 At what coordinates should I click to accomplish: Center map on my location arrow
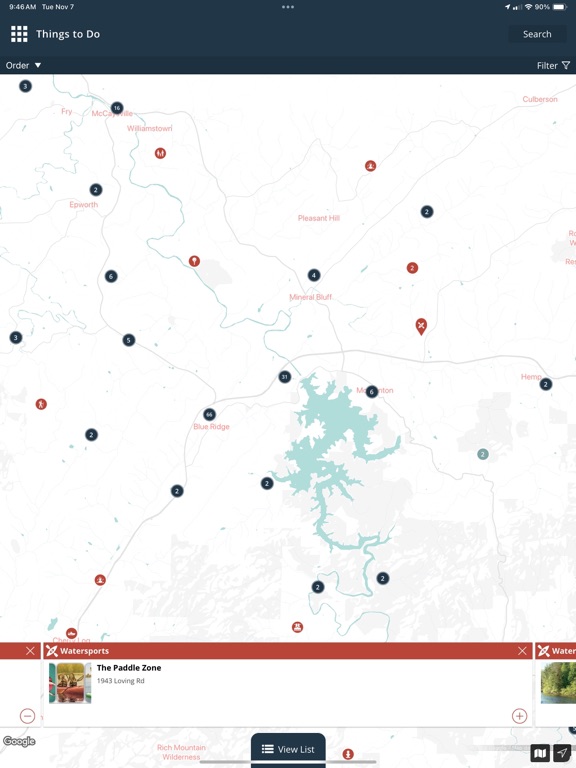click(x=562, y=753)
